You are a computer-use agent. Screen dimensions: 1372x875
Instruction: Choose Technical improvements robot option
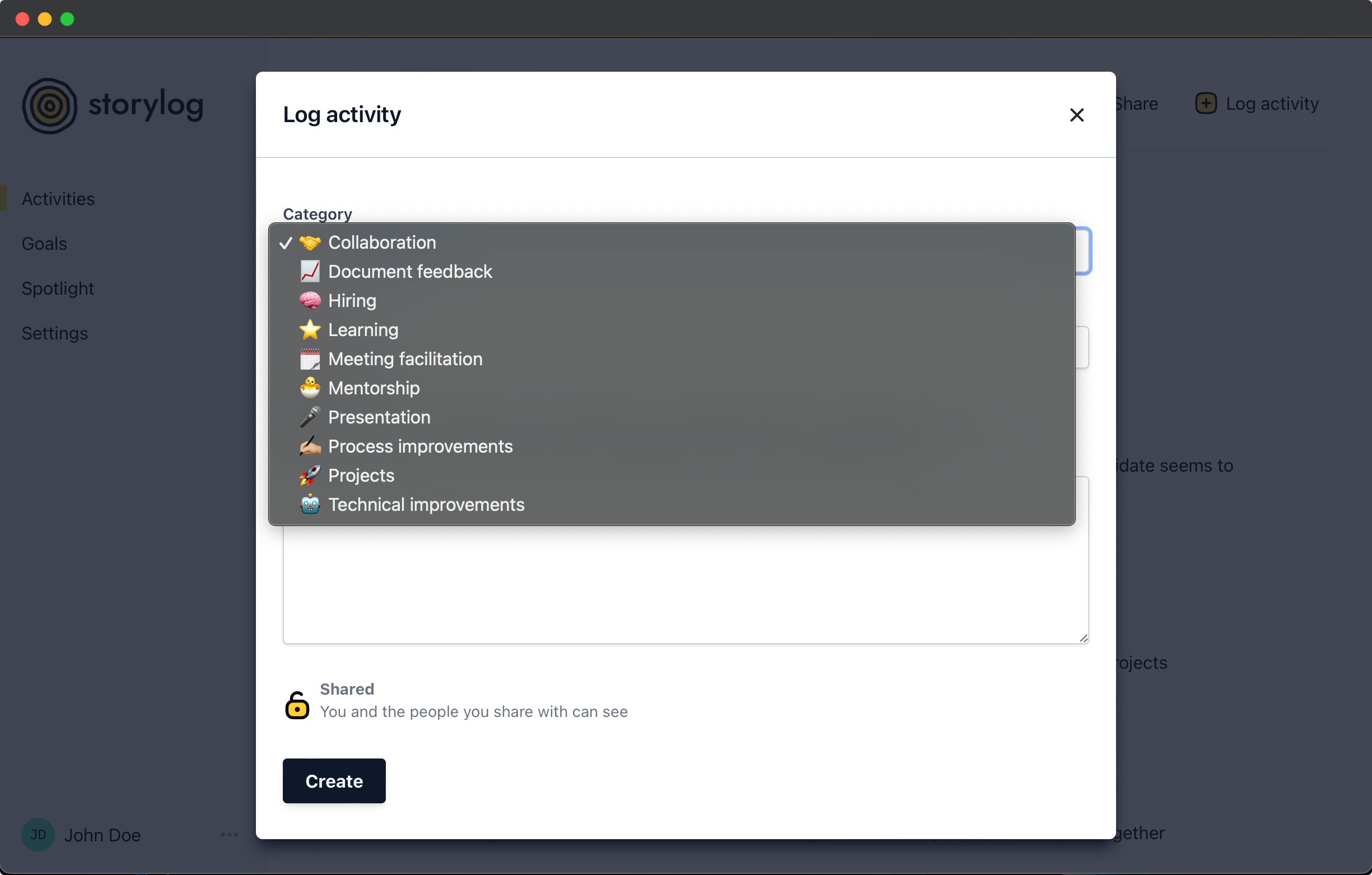426,505
